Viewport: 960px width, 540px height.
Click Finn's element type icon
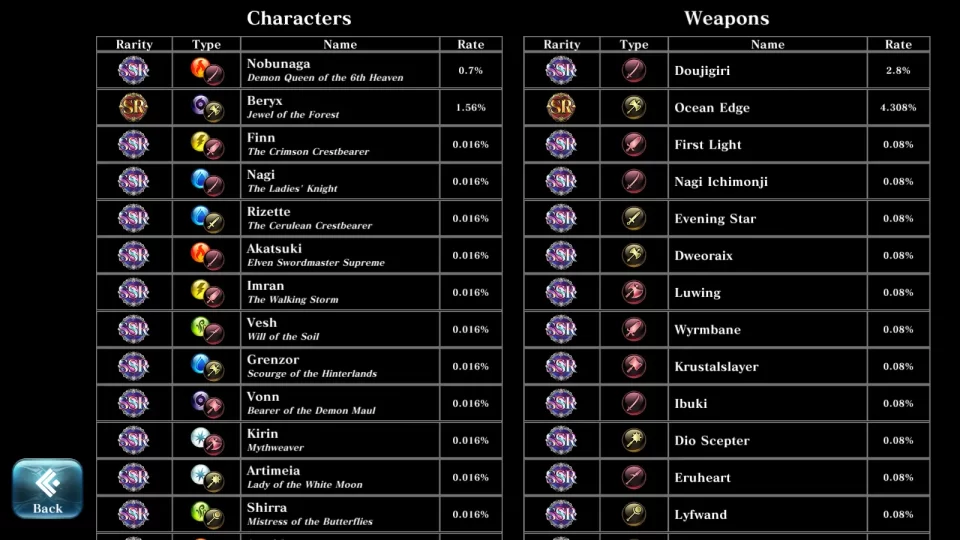(207, 144)
